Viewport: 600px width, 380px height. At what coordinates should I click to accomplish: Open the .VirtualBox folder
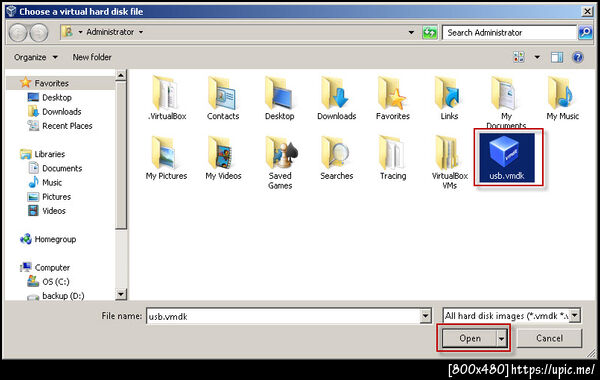pyautogui.click(x=166, y=98)
